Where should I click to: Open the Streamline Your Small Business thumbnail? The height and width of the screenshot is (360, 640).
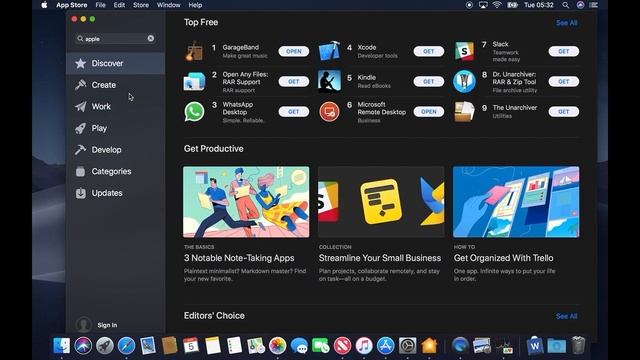[x=381, y=202]
